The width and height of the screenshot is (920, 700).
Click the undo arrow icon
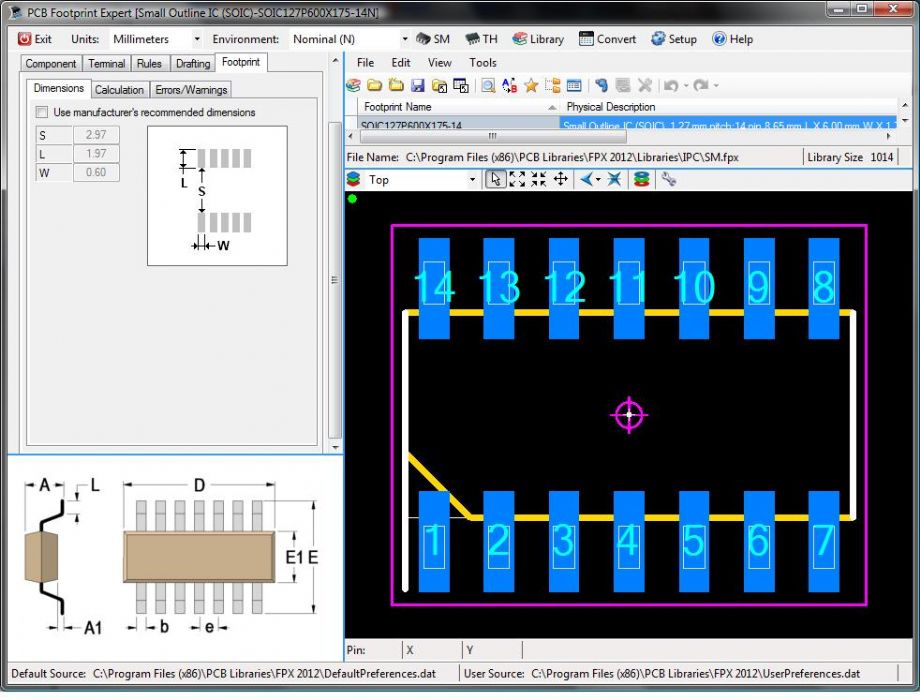coord(671,86)
